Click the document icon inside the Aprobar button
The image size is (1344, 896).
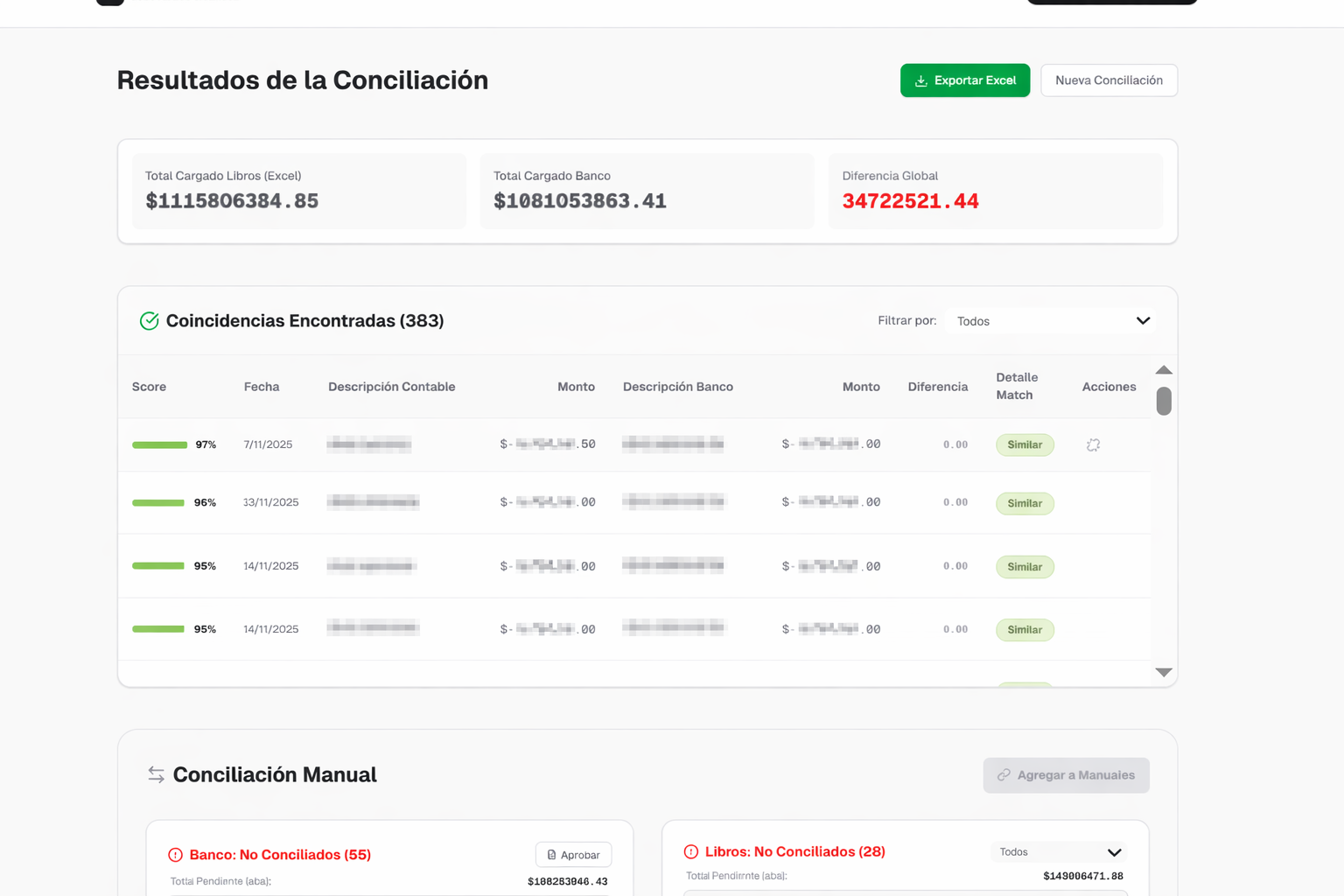pos(552,855)
